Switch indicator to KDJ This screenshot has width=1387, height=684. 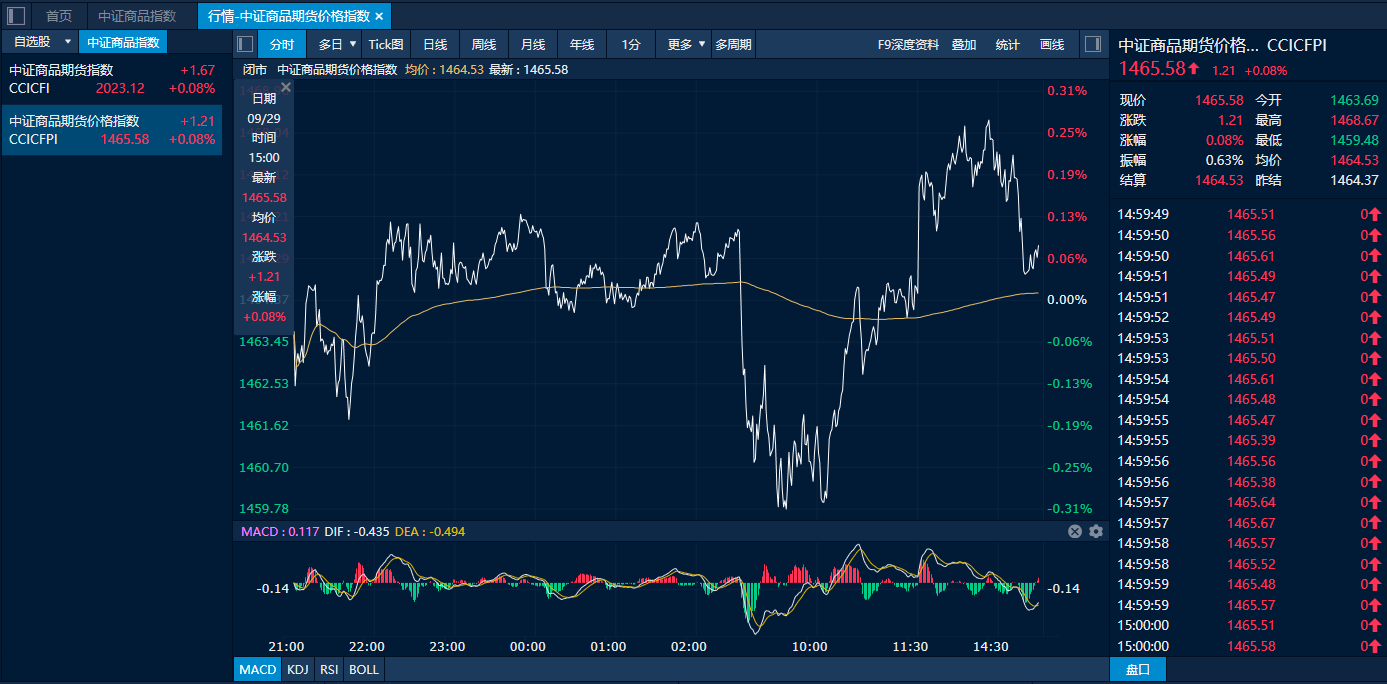(x=297, y=669)
